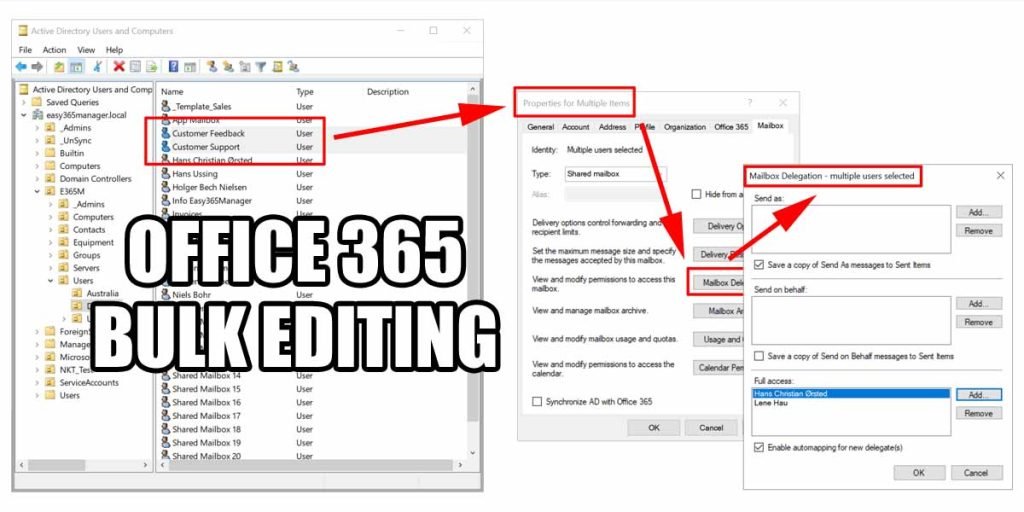1024x512 pixels.
Task: Toggle the Show/Hide Action Pane icon
Action: coord(190,67)
